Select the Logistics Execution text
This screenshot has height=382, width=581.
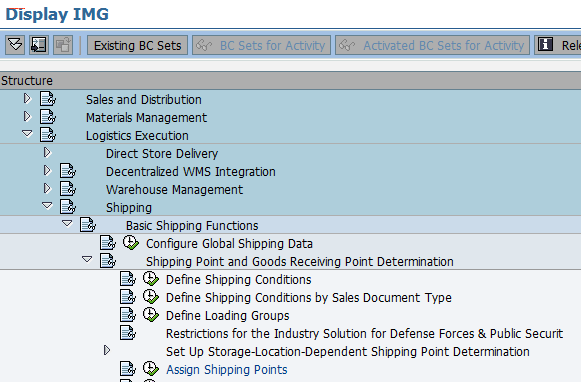(137, 136)
